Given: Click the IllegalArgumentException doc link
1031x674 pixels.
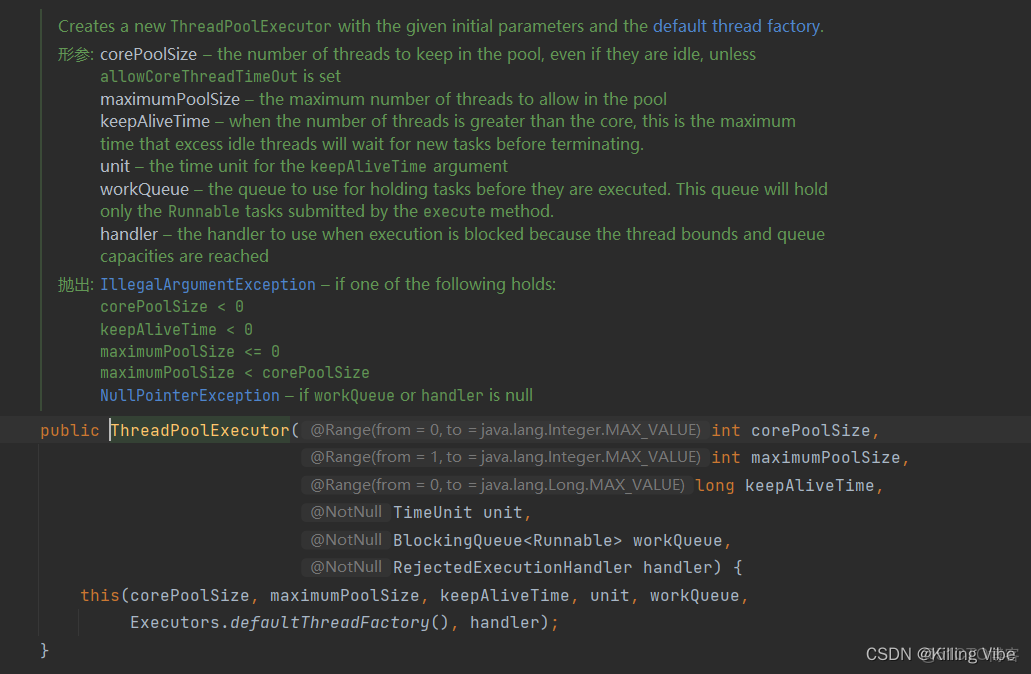Looking at the screenshot, I should pyautogui.click(x=207, y=285).
